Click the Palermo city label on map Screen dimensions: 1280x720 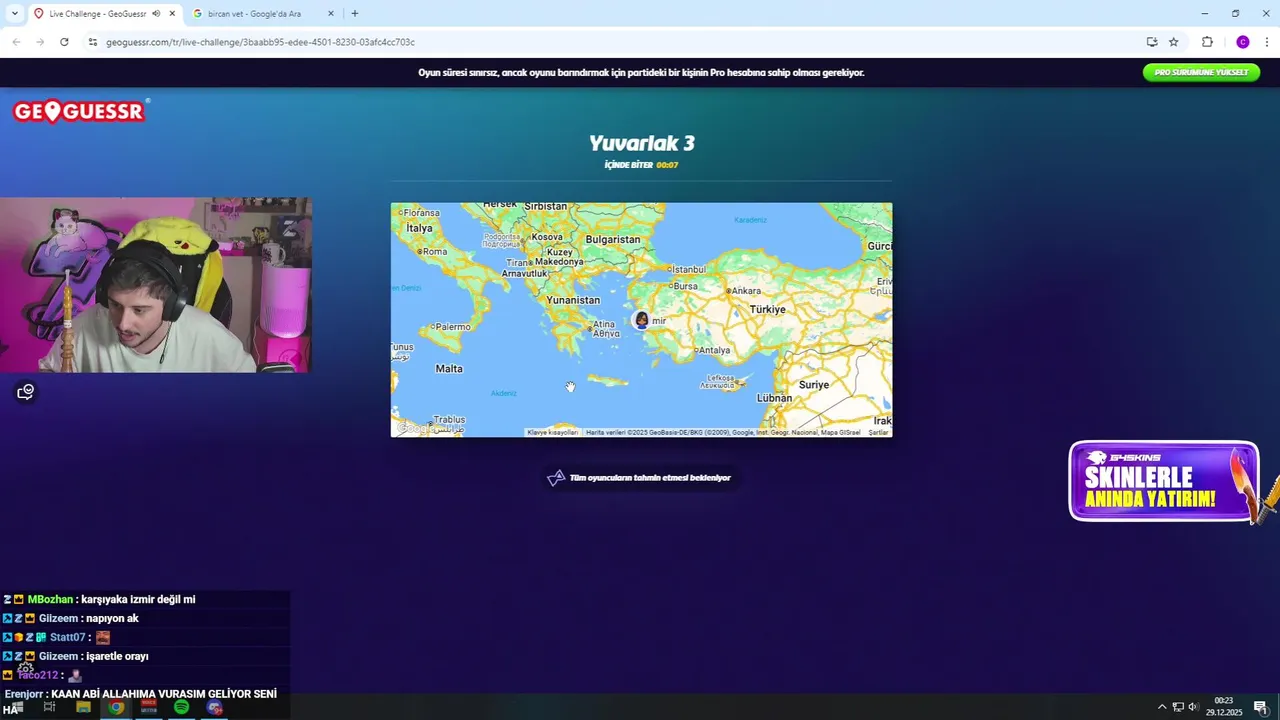[452, 327]
